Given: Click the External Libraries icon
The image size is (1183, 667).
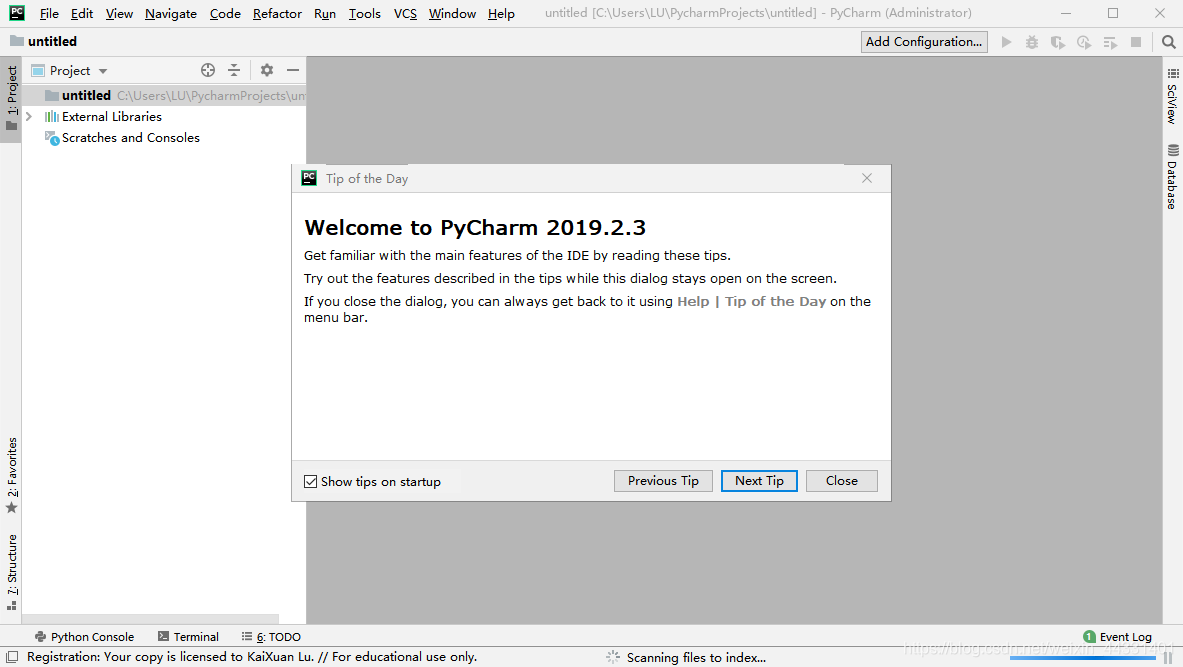Looking at the screenshot, I should tap(51, 116).
